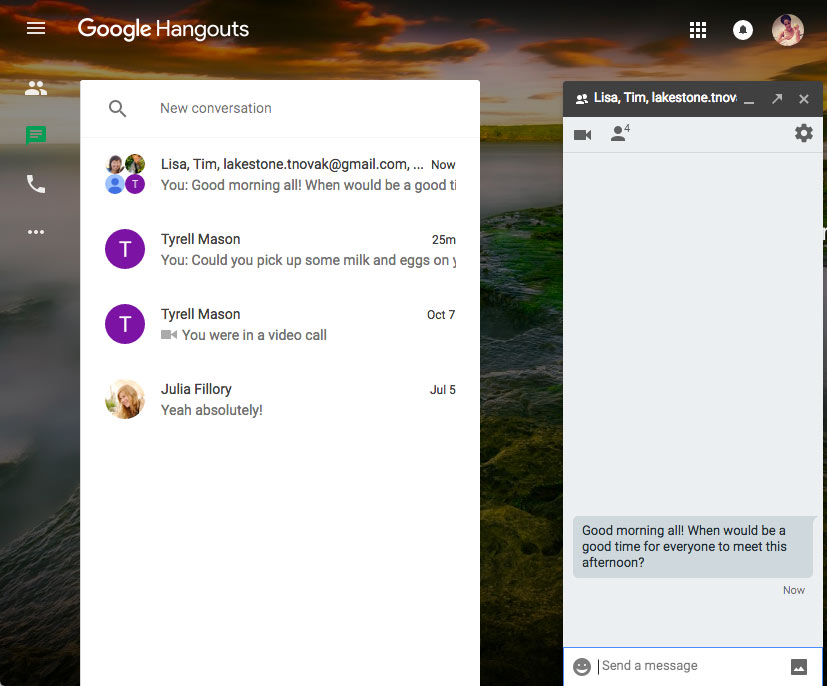
Task: Start a video call in chat
Action: pos(582,134)
